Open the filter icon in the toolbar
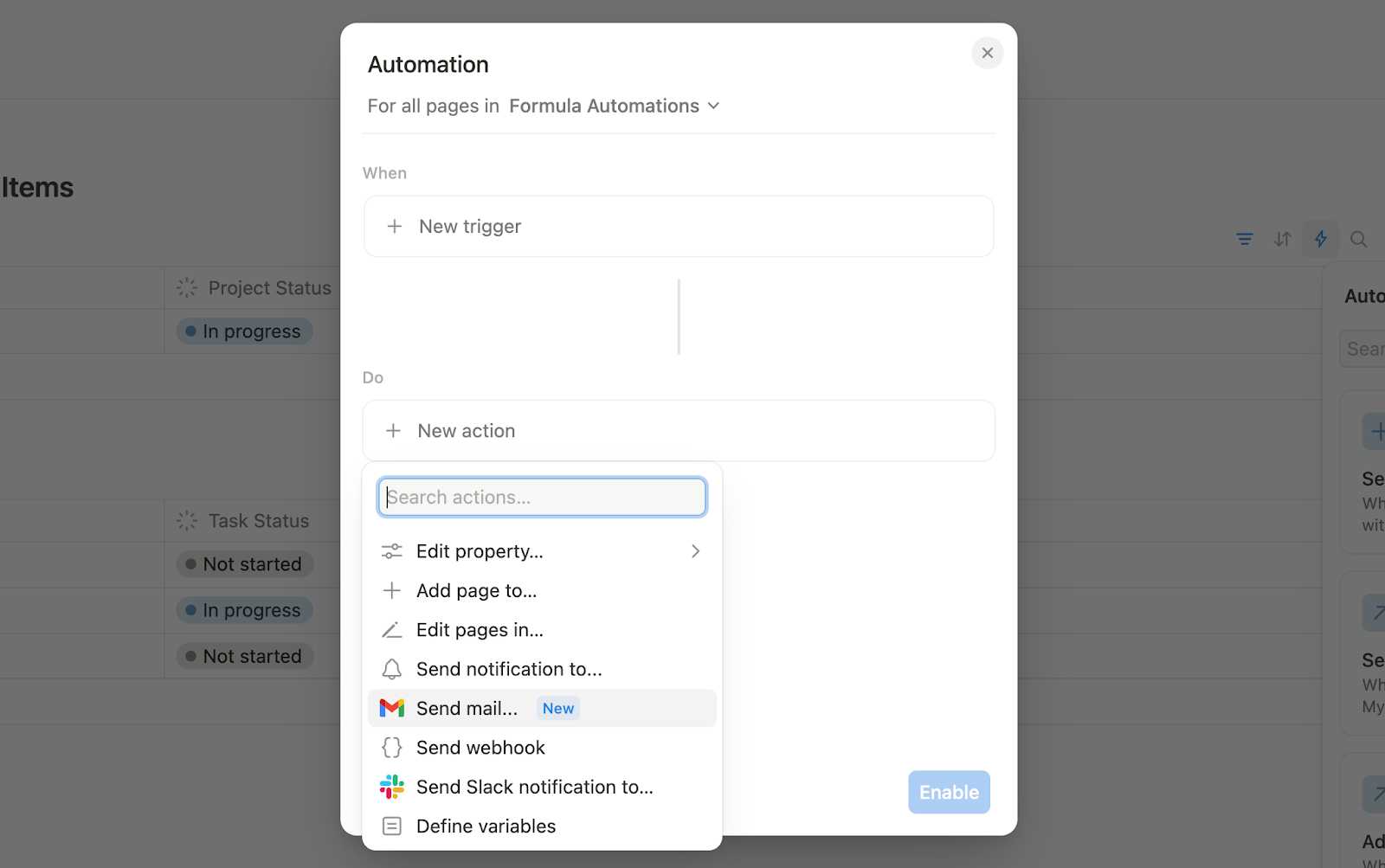1385x868 pixels. click(1245, 239)
